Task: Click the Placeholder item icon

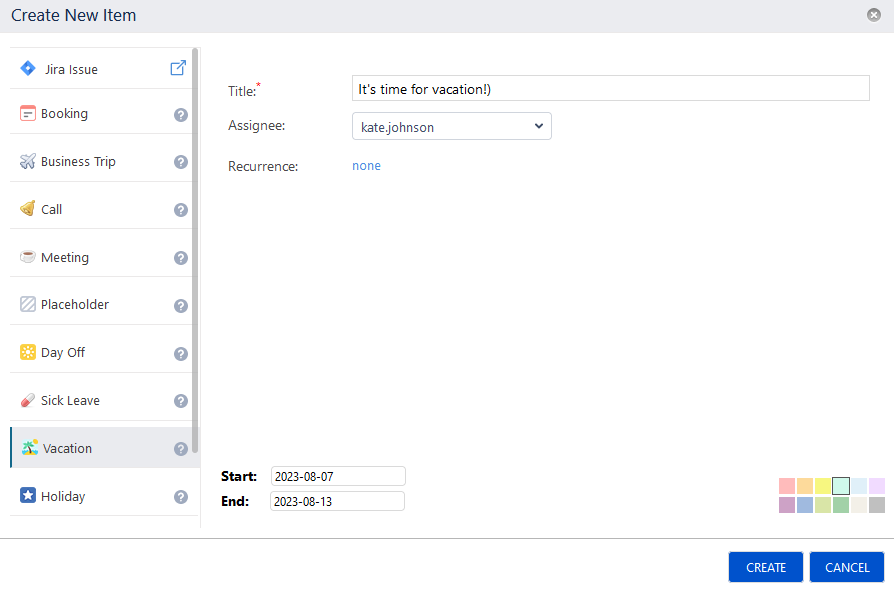Action: click(x=27, y=303)
